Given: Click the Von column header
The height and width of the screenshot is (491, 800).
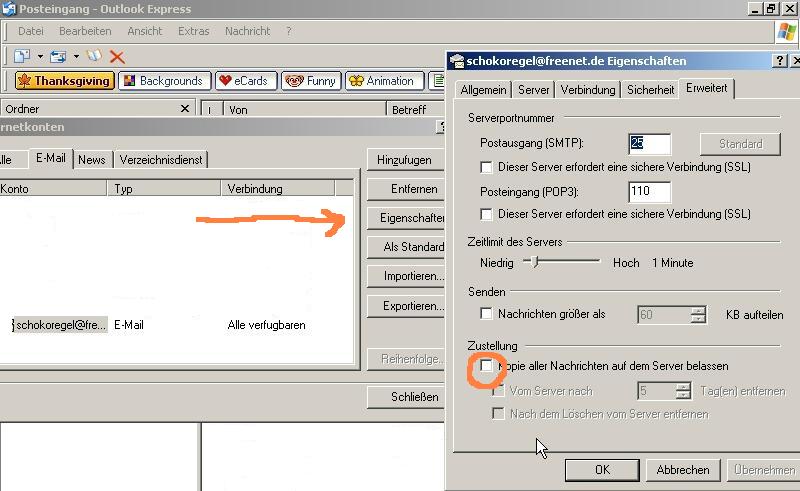Looking at the screenshot, I should point(305,109).
